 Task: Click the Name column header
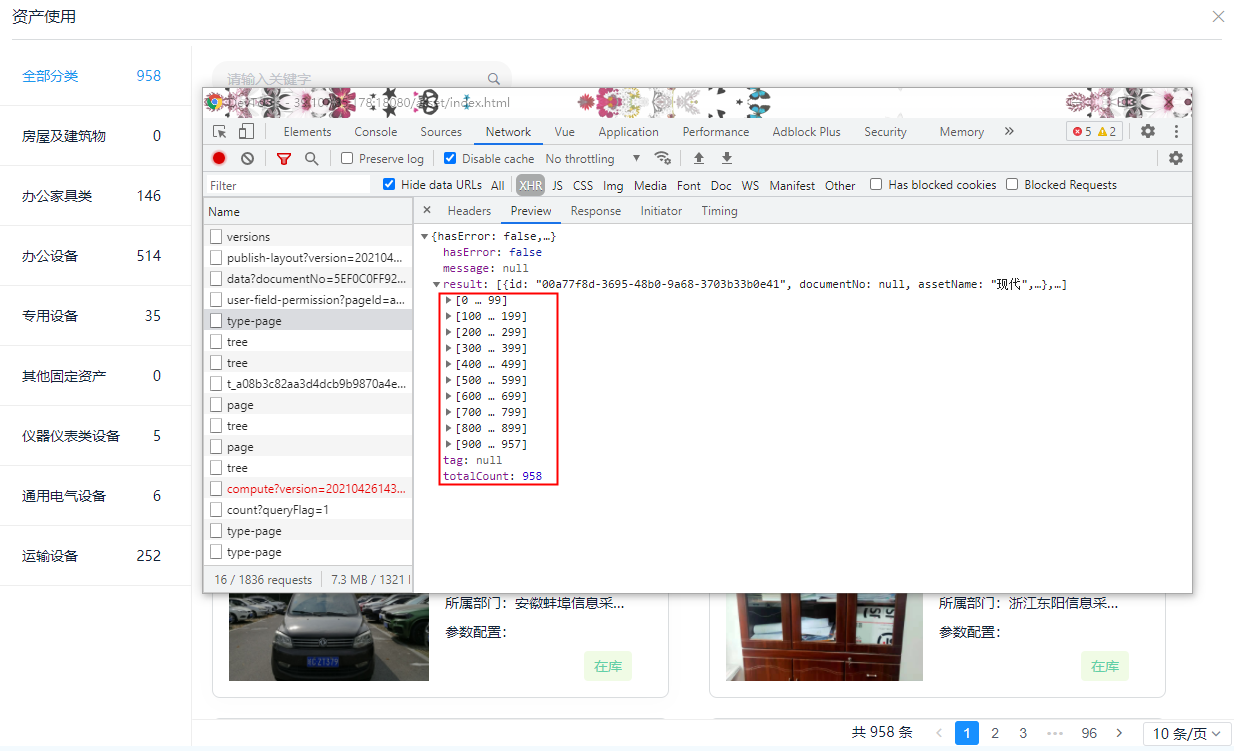tap(308, 211)
